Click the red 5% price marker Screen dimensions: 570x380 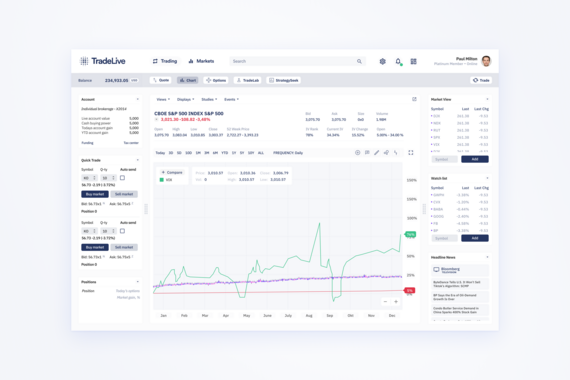410,291
